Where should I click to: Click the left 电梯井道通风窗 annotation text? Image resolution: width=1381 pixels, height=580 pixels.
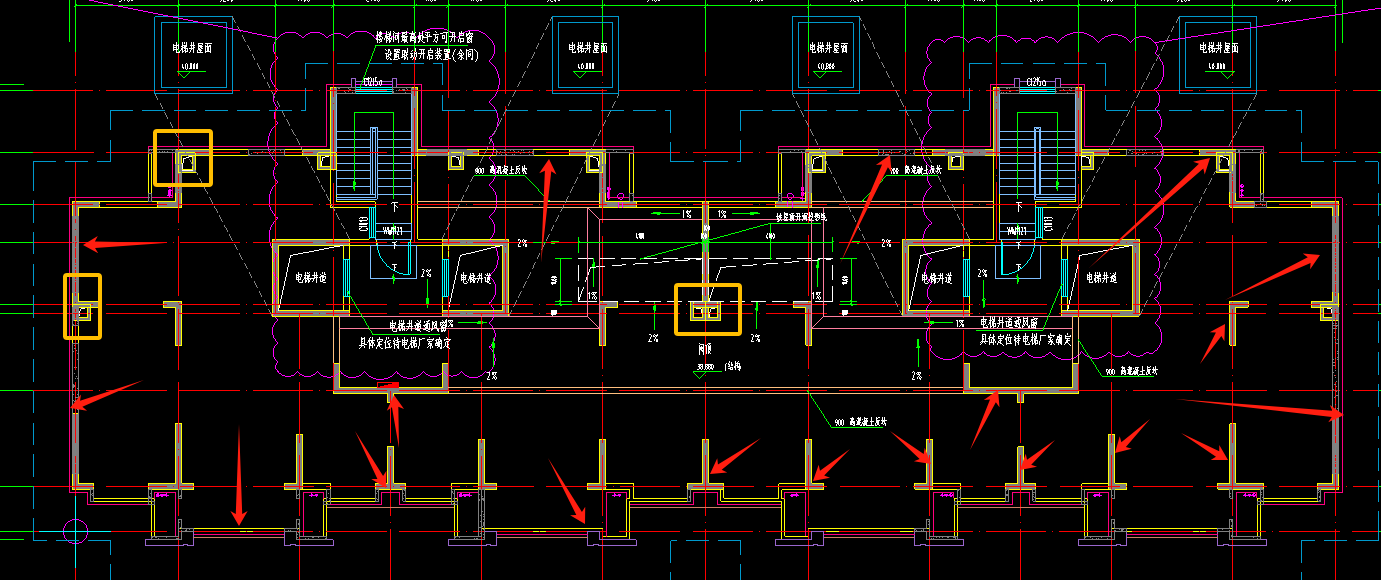[x=417, y=325]
